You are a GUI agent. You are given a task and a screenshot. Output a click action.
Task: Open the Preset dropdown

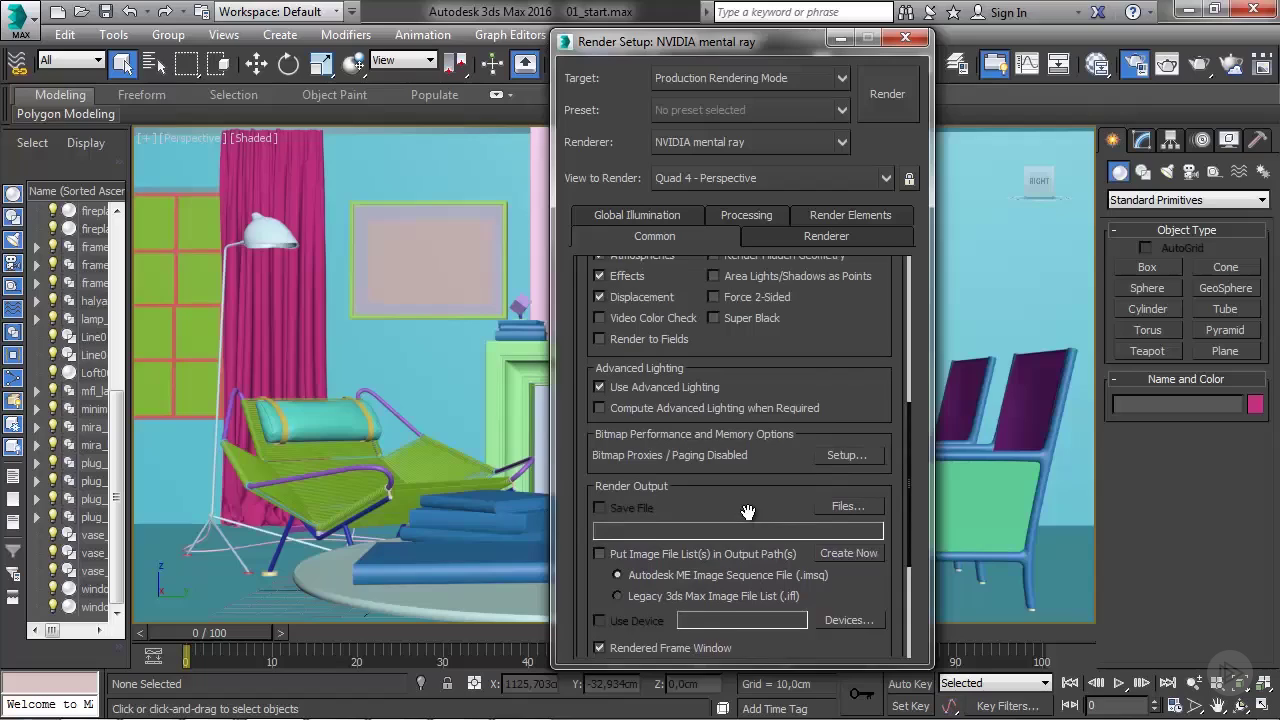tap(750, 110)
